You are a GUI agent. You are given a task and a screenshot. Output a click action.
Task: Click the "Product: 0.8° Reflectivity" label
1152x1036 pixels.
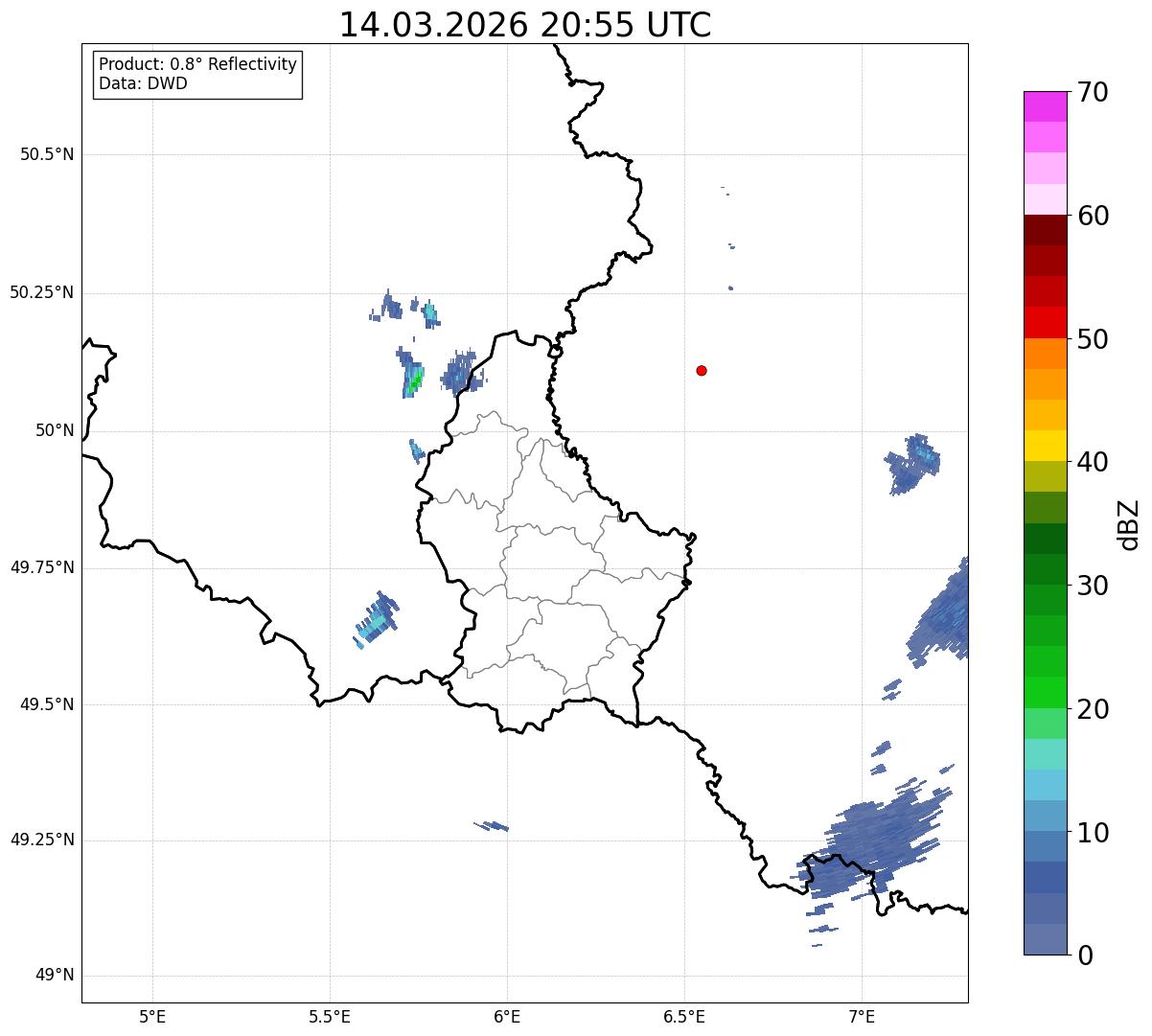click(x=198, y=64)
